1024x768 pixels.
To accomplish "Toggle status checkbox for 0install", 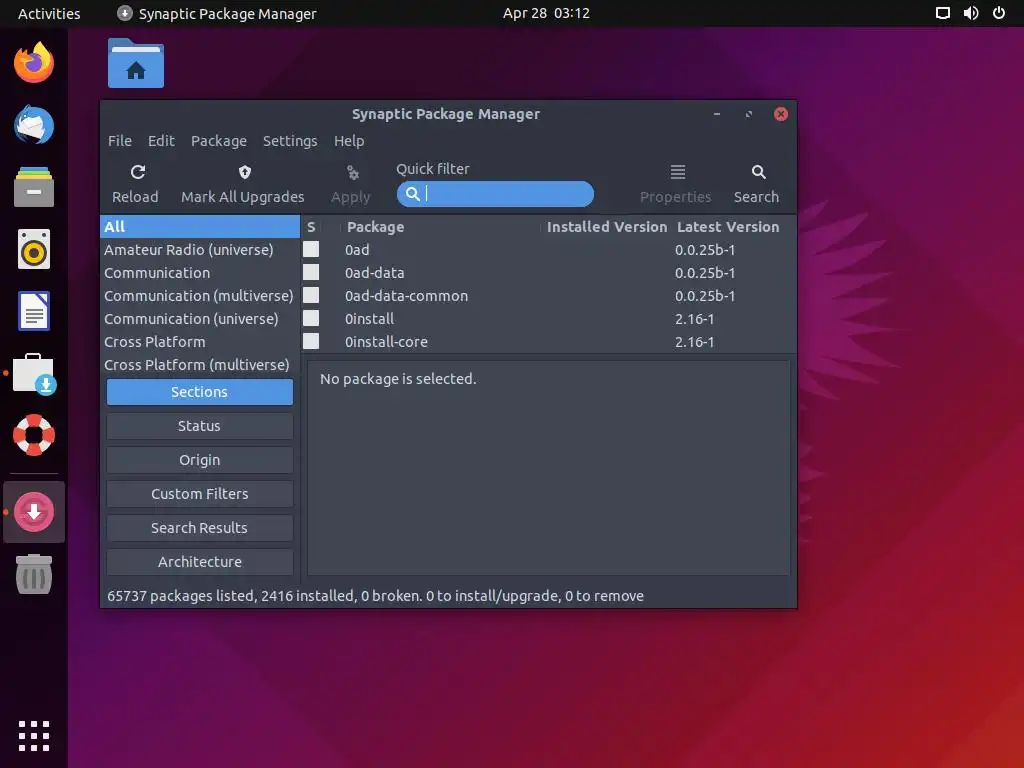I will click(311, 318).
